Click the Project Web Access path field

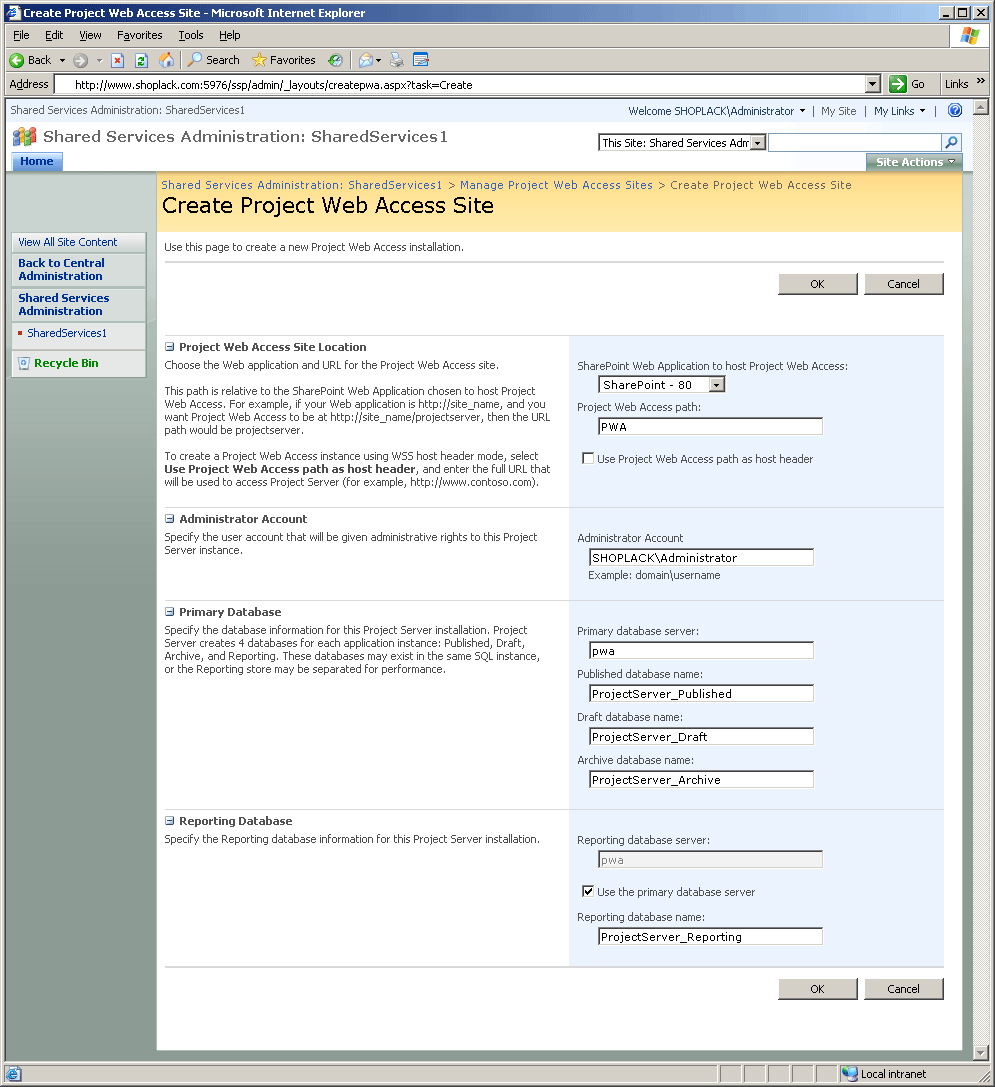pos(710,426)
